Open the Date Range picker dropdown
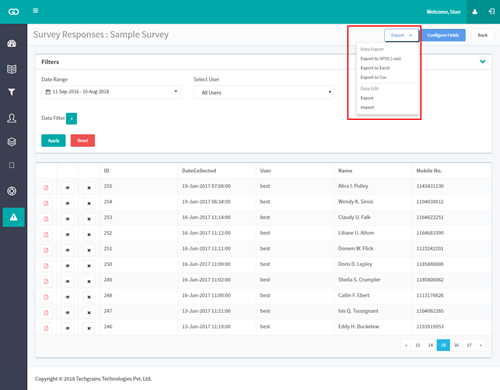 111,92
